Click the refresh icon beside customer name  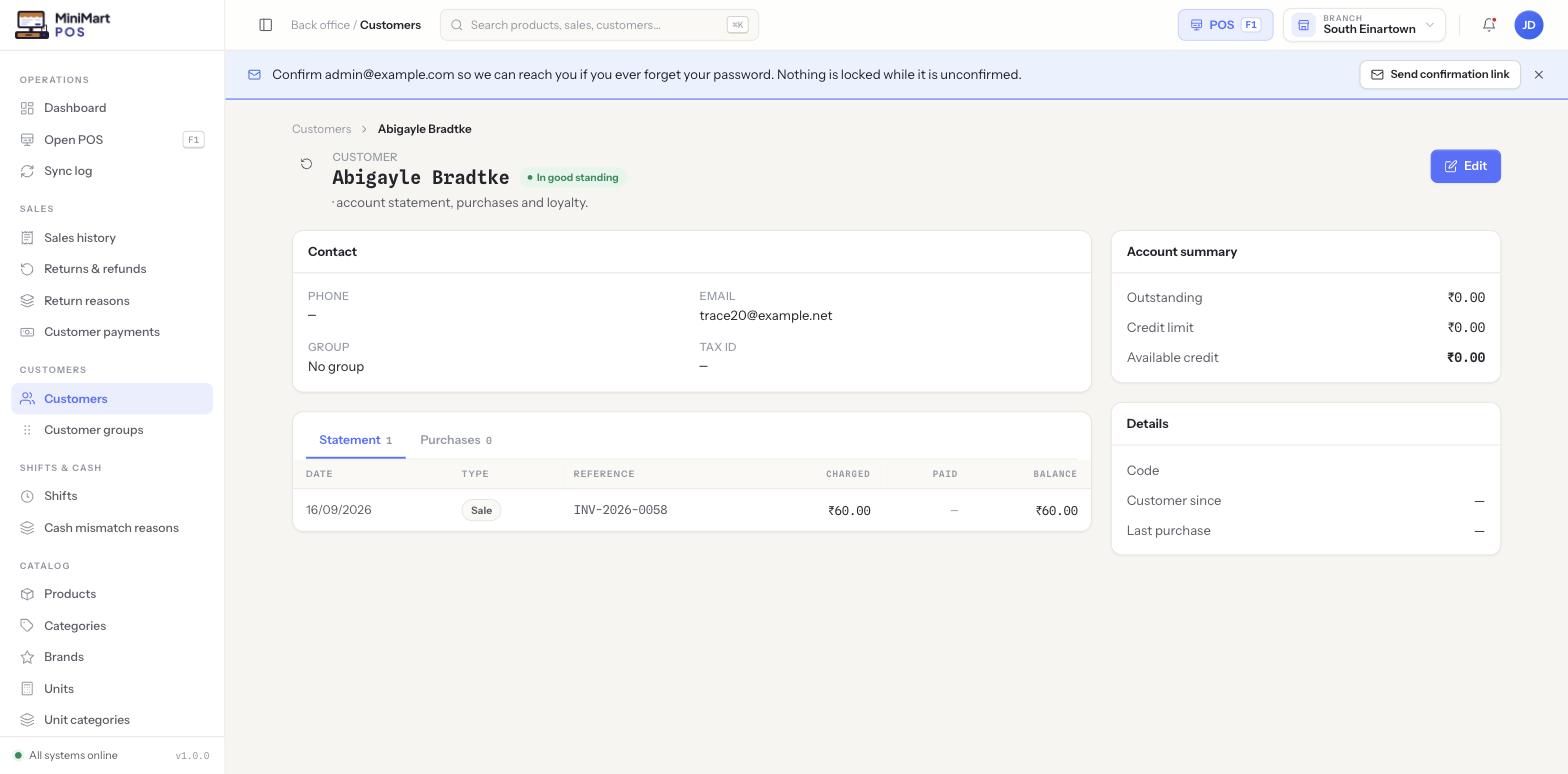(x=307, y=164)
